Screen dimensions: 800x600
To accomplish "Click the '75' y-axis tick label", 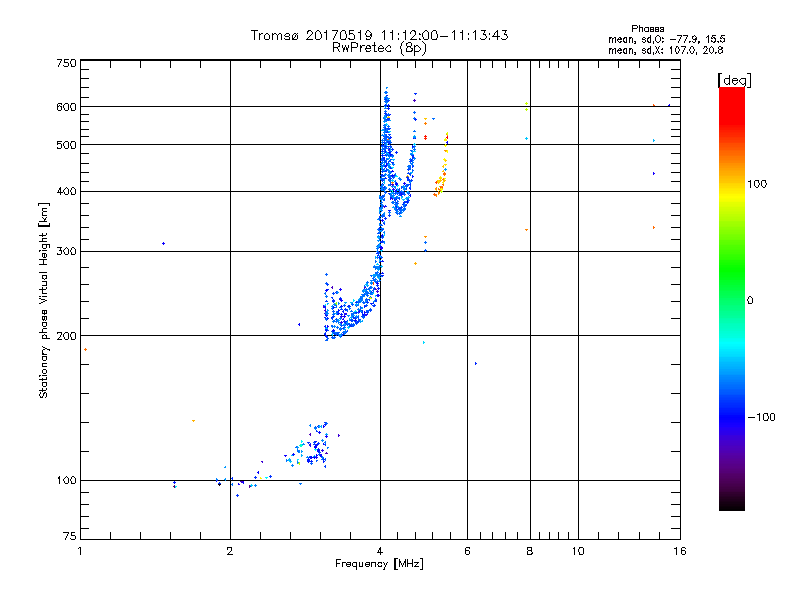I will [70, 536].
